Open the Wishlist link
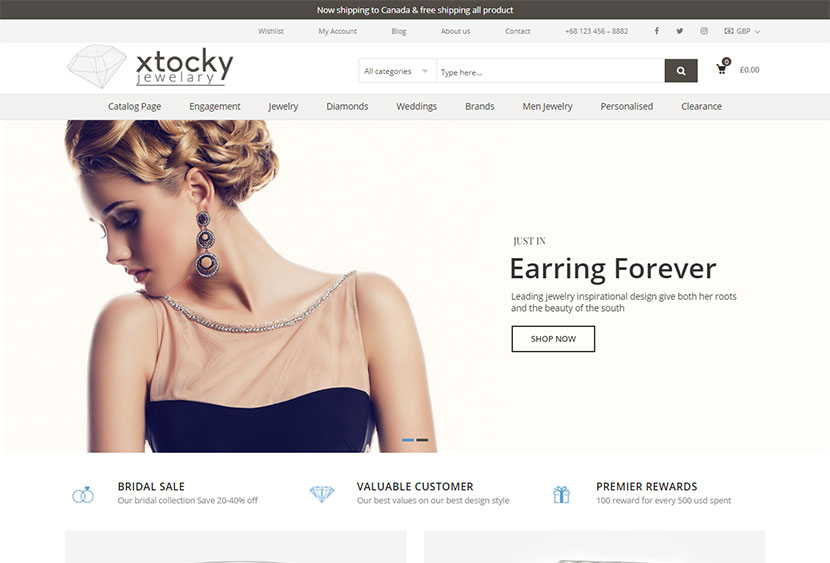 click(271, 31)
